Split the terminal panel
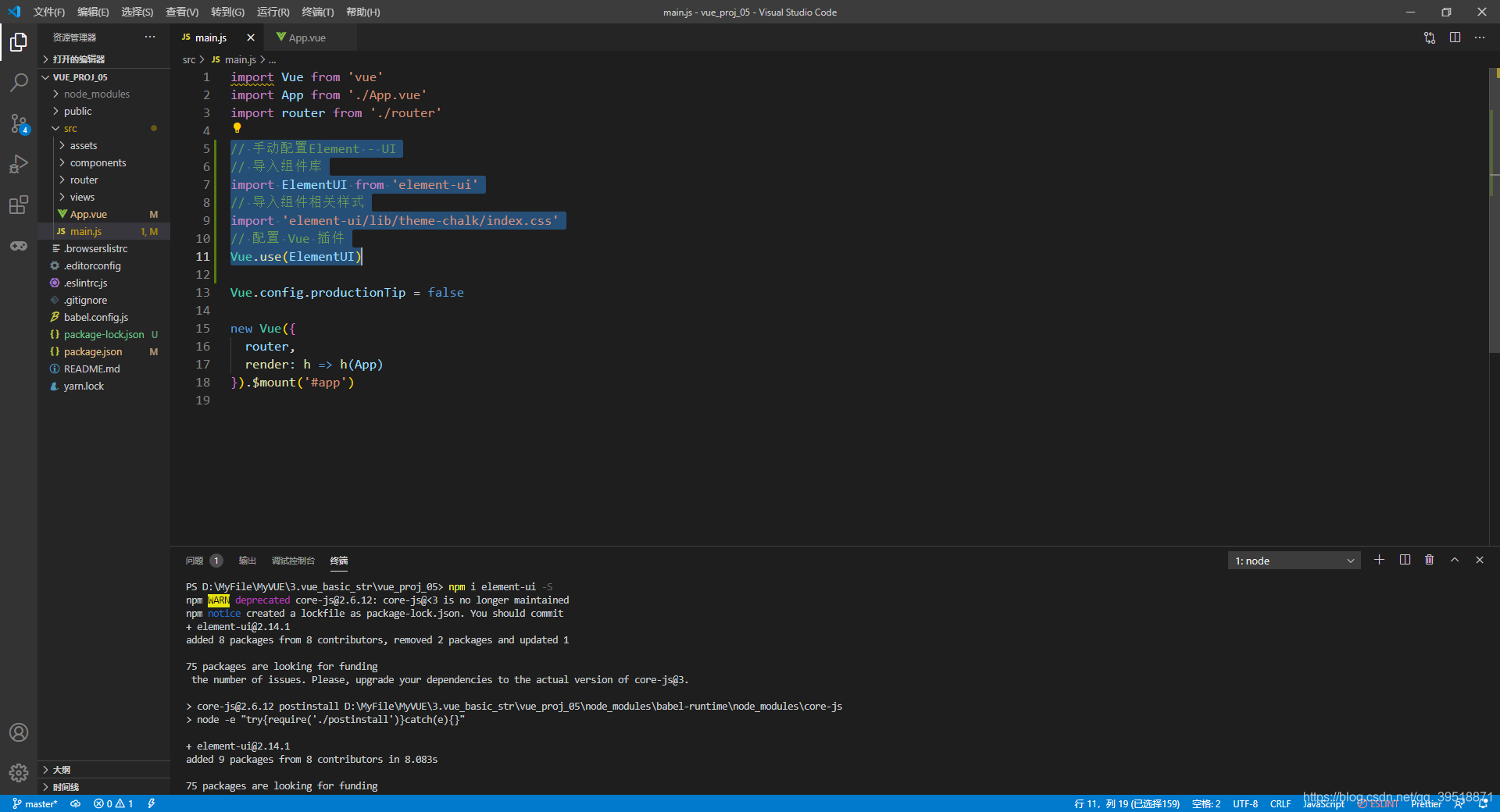The image size is (1500, 812). tap(1405, 560)
